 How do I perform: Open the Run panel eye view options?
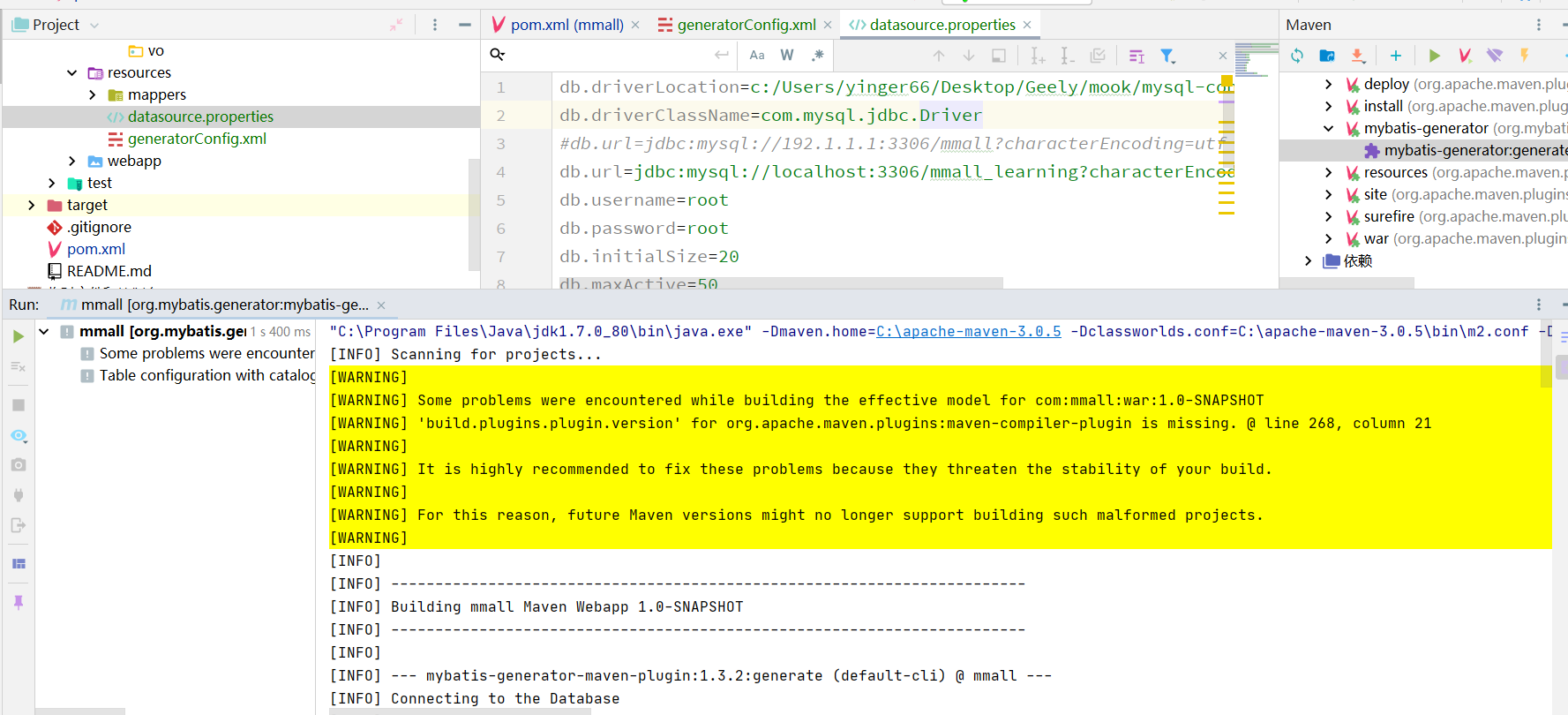[19, 436]
